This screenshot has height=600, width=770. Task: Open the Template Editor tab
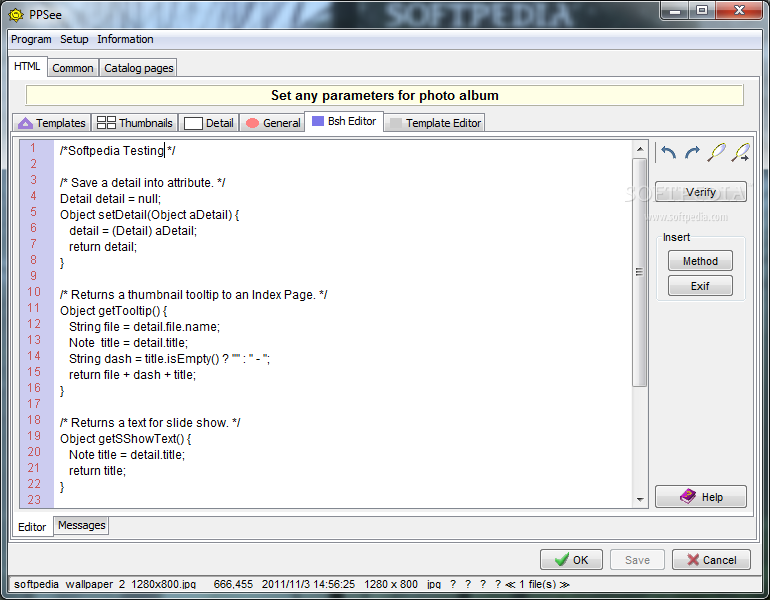[435, 123]
